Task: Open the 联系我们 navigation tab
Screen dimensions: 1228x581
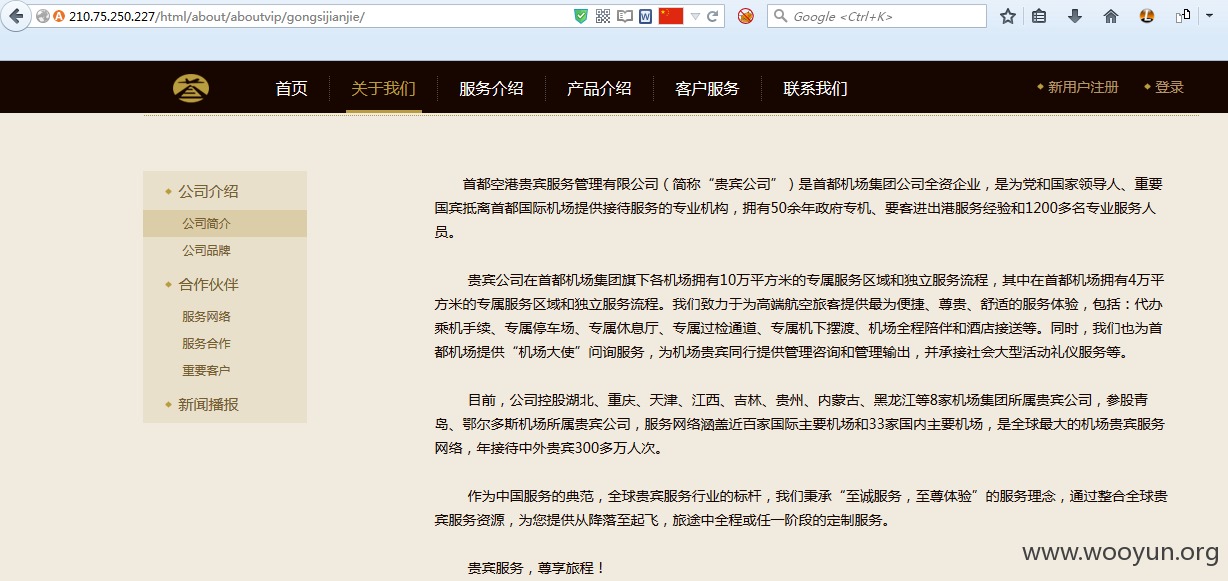Action: [x=815, y=88]
